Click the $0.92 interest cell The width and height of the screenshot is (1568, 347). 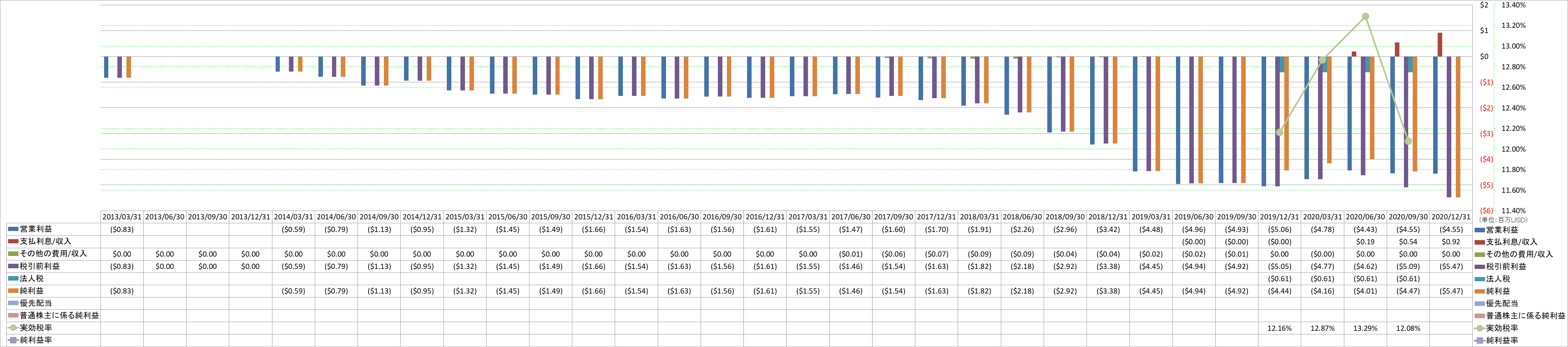[1451, 242]
